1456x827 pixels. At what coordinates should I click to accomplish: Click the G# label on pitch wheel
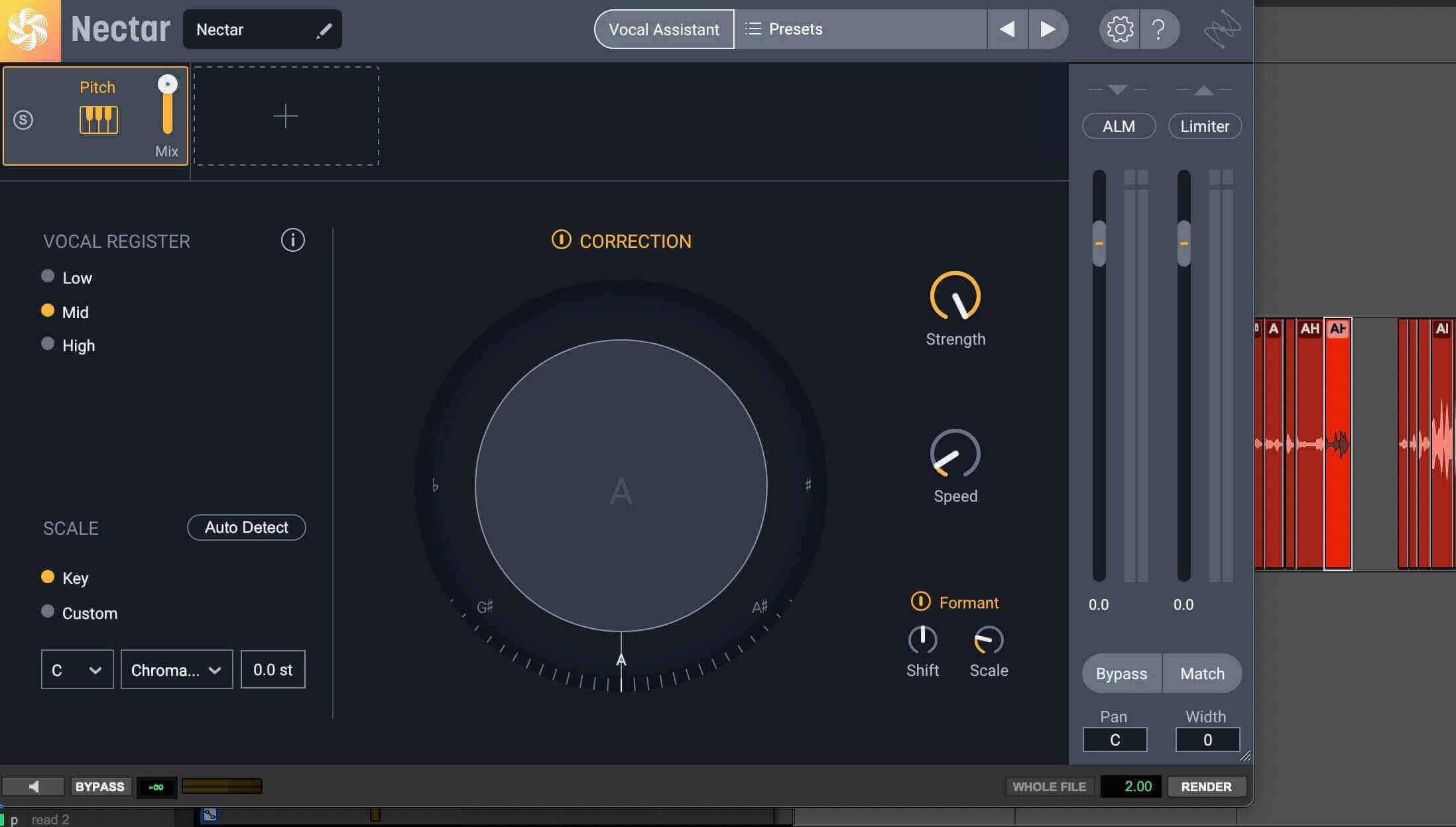coord(485,606)
